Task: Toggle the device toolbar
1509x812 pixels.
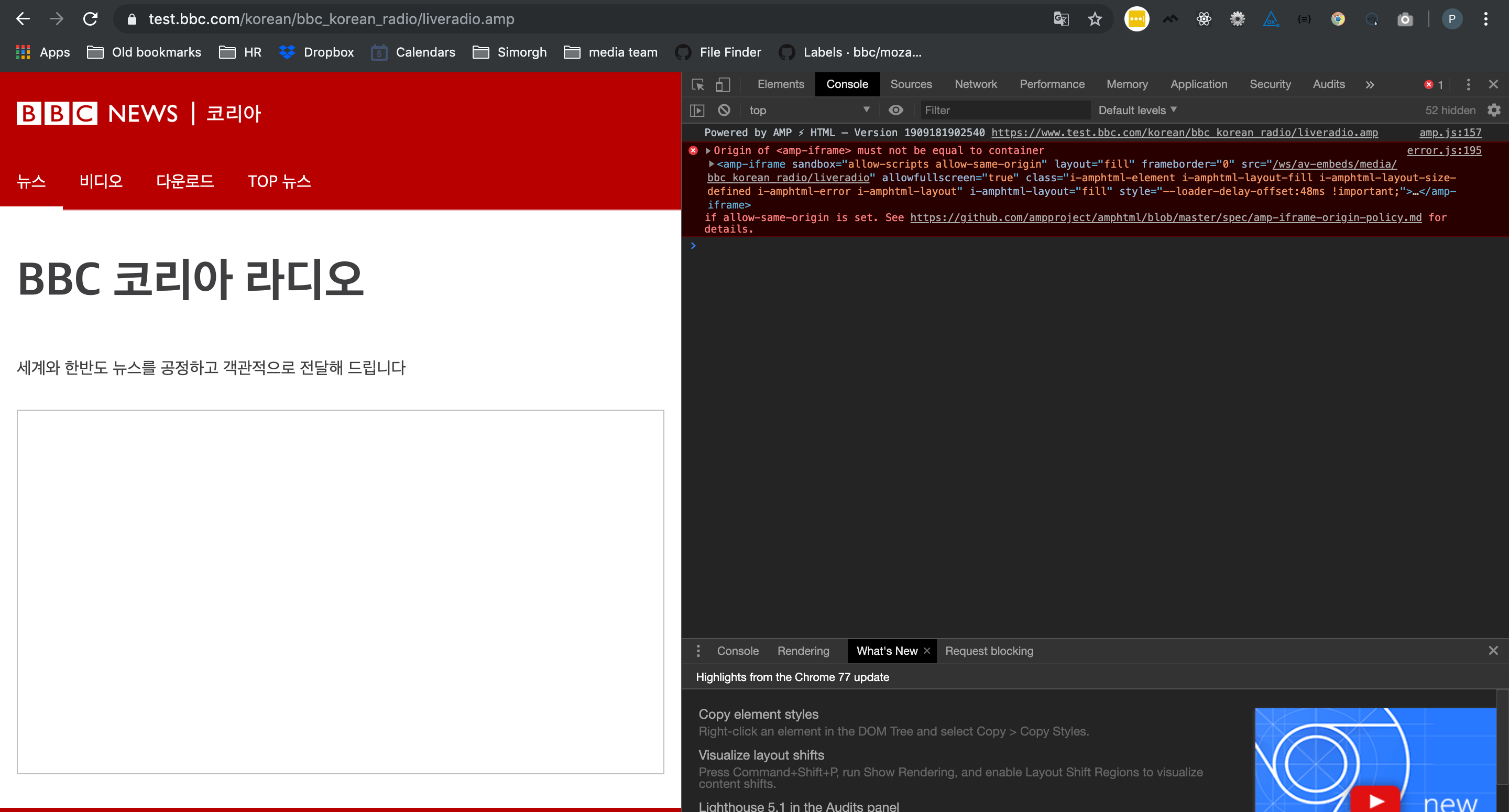Action: pyautogui.click(x=724, y=85)
